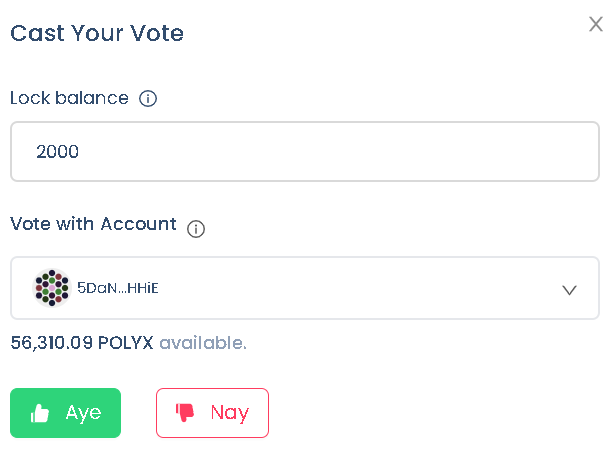611x450 pixels.
Task: Click the Aye button label text
Action: [x=83, y=413]
